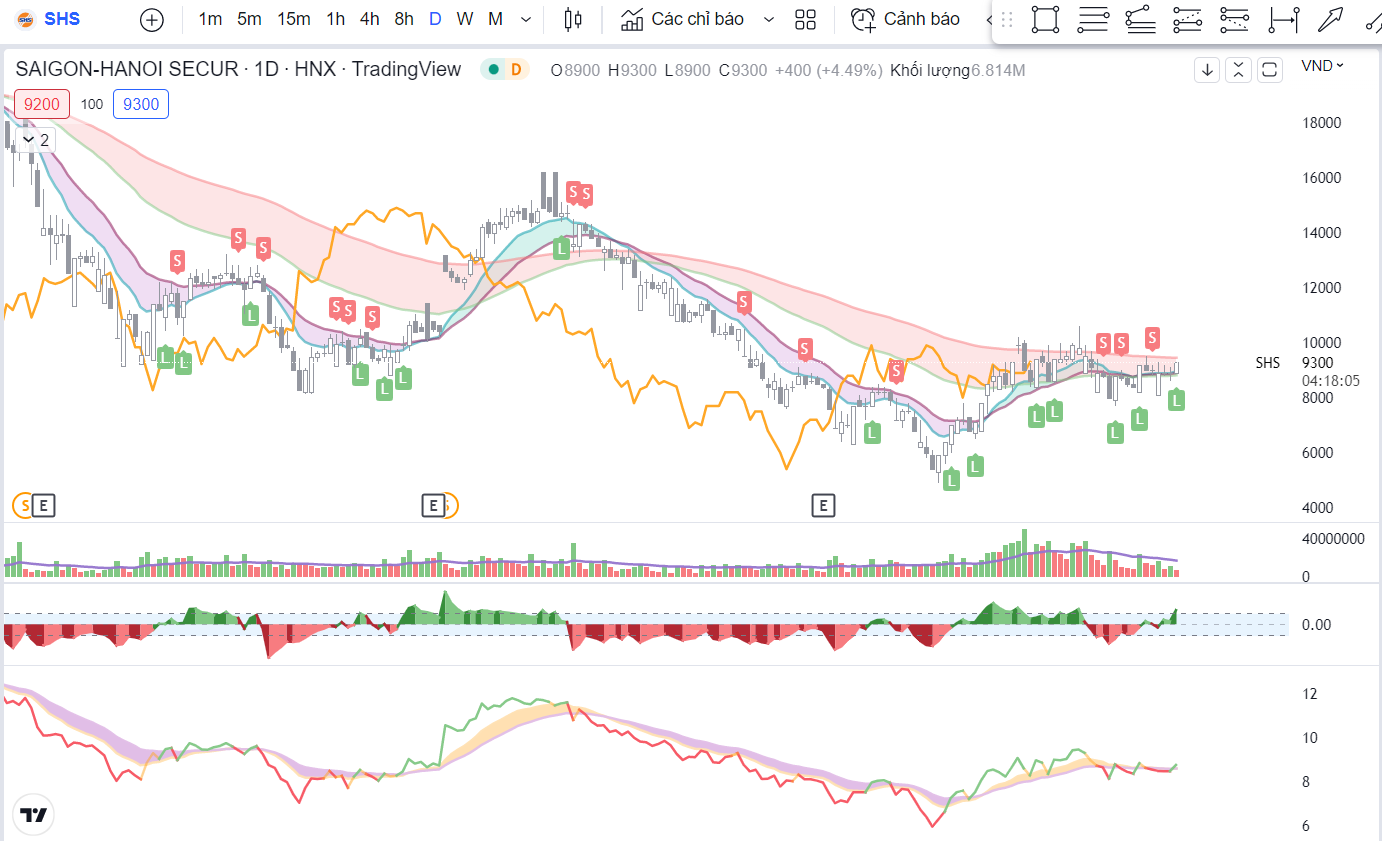
Task: Select the 15m timeframe
Action: click(x=294, y=19)
